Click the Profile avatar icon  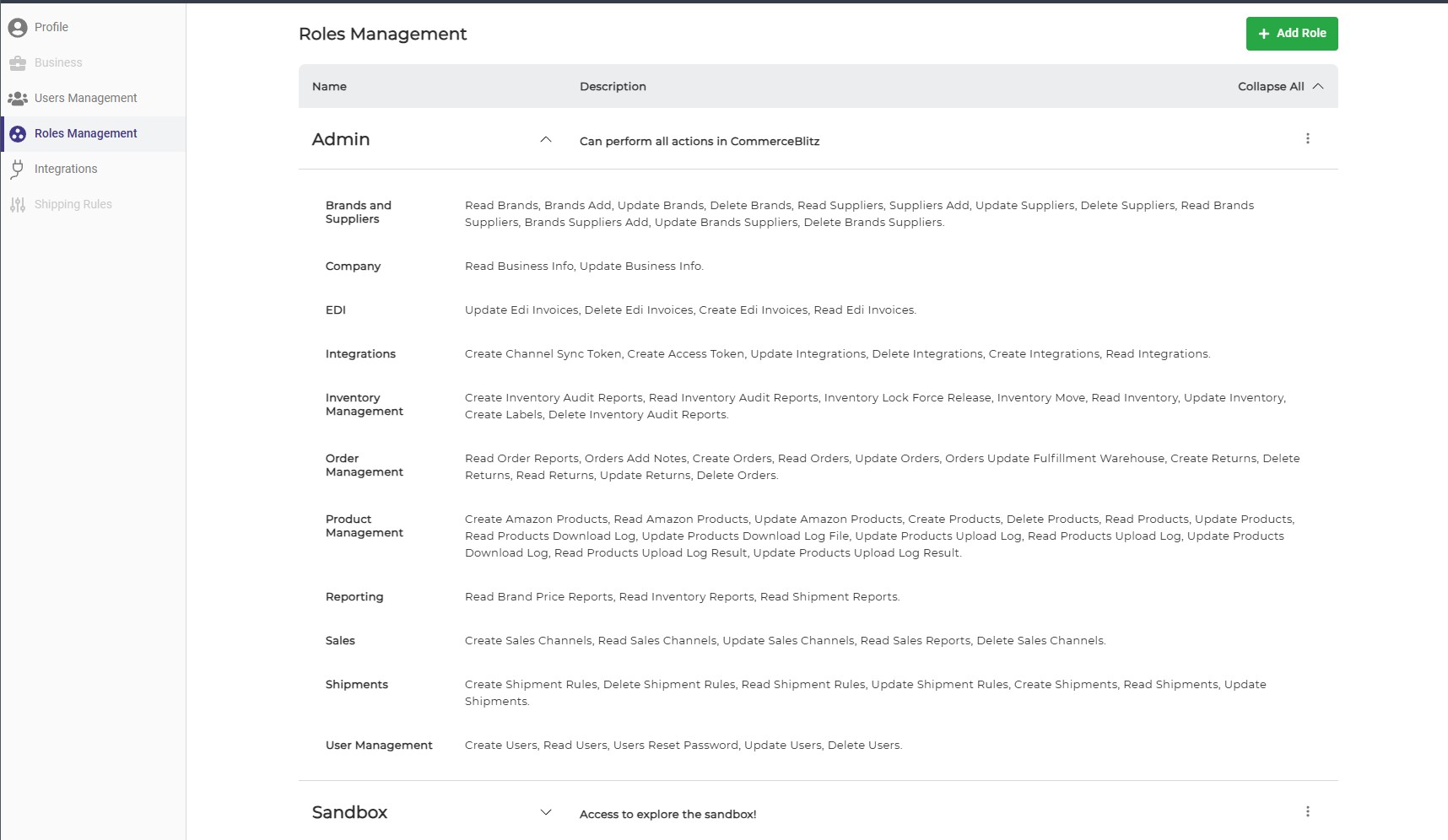pos(18,28)
